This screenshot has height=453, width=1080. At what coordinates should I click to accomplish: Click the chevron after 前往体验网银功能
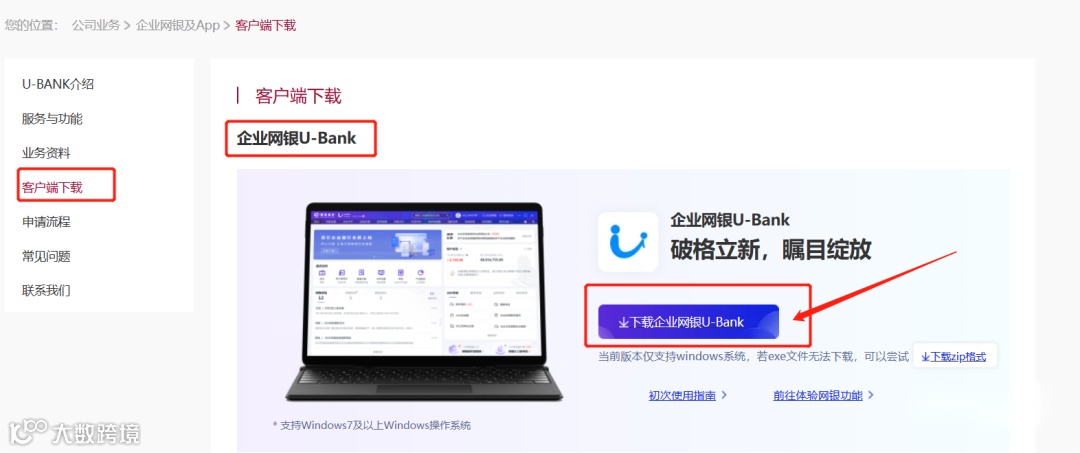[871, 395]
